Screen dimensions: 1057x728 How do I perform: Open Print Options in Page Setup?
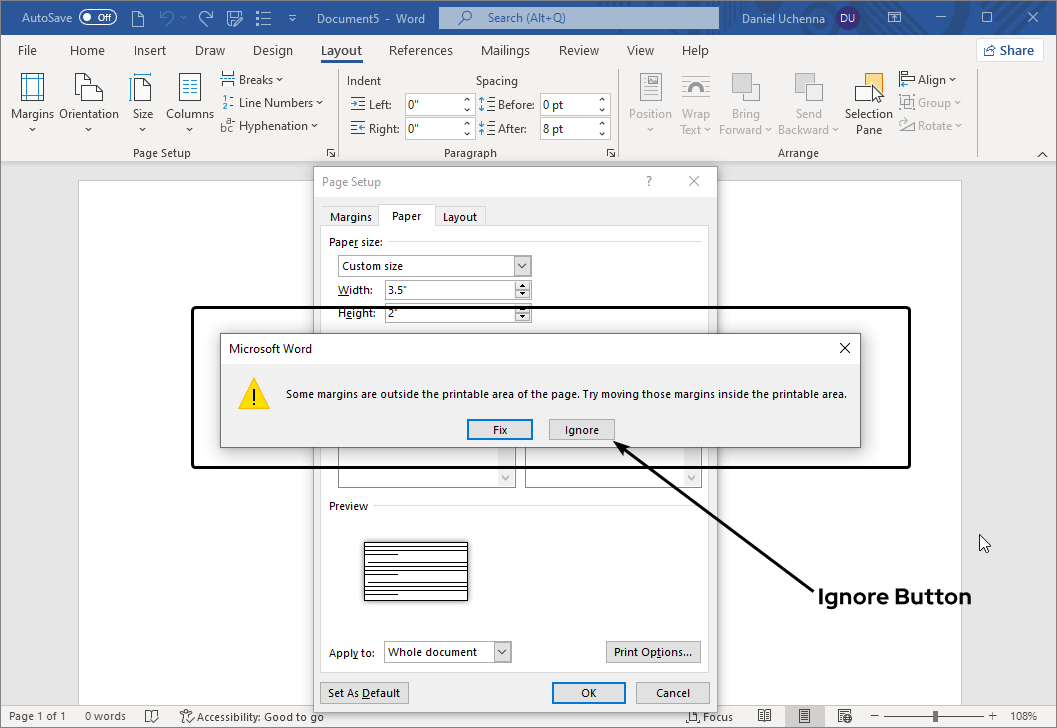click(653, 652)
